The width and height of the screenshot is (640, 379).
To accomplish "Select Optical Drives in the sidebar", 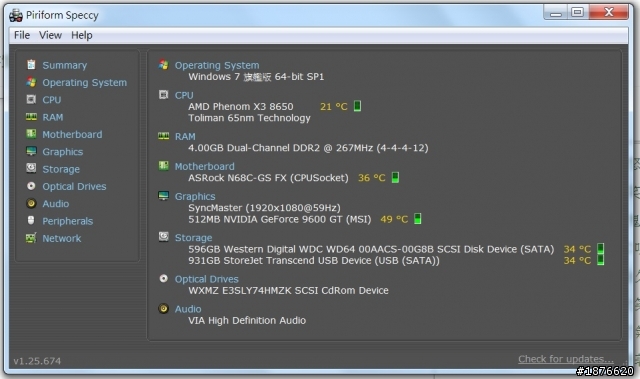I will pos(74,187).
